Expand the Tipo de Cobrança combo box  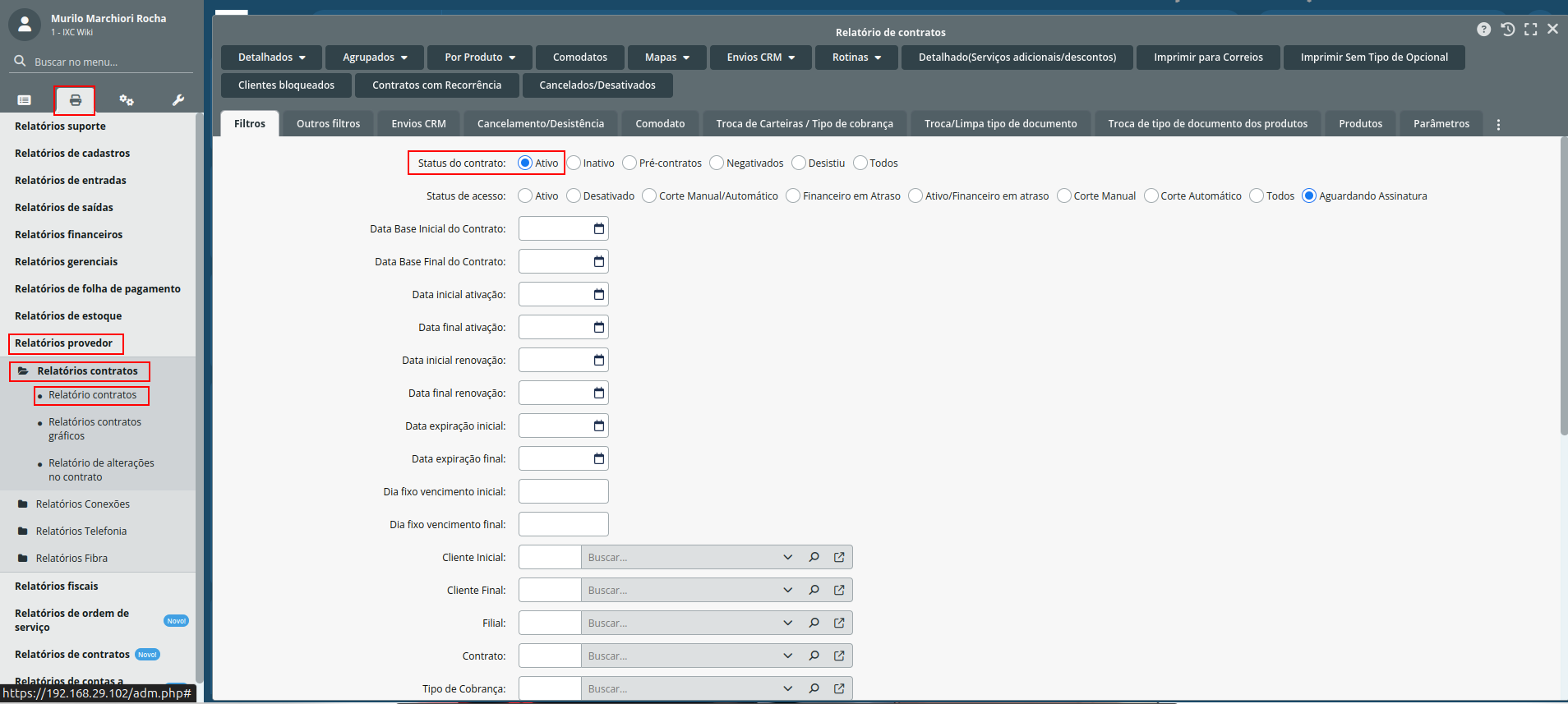click(788, 688)
